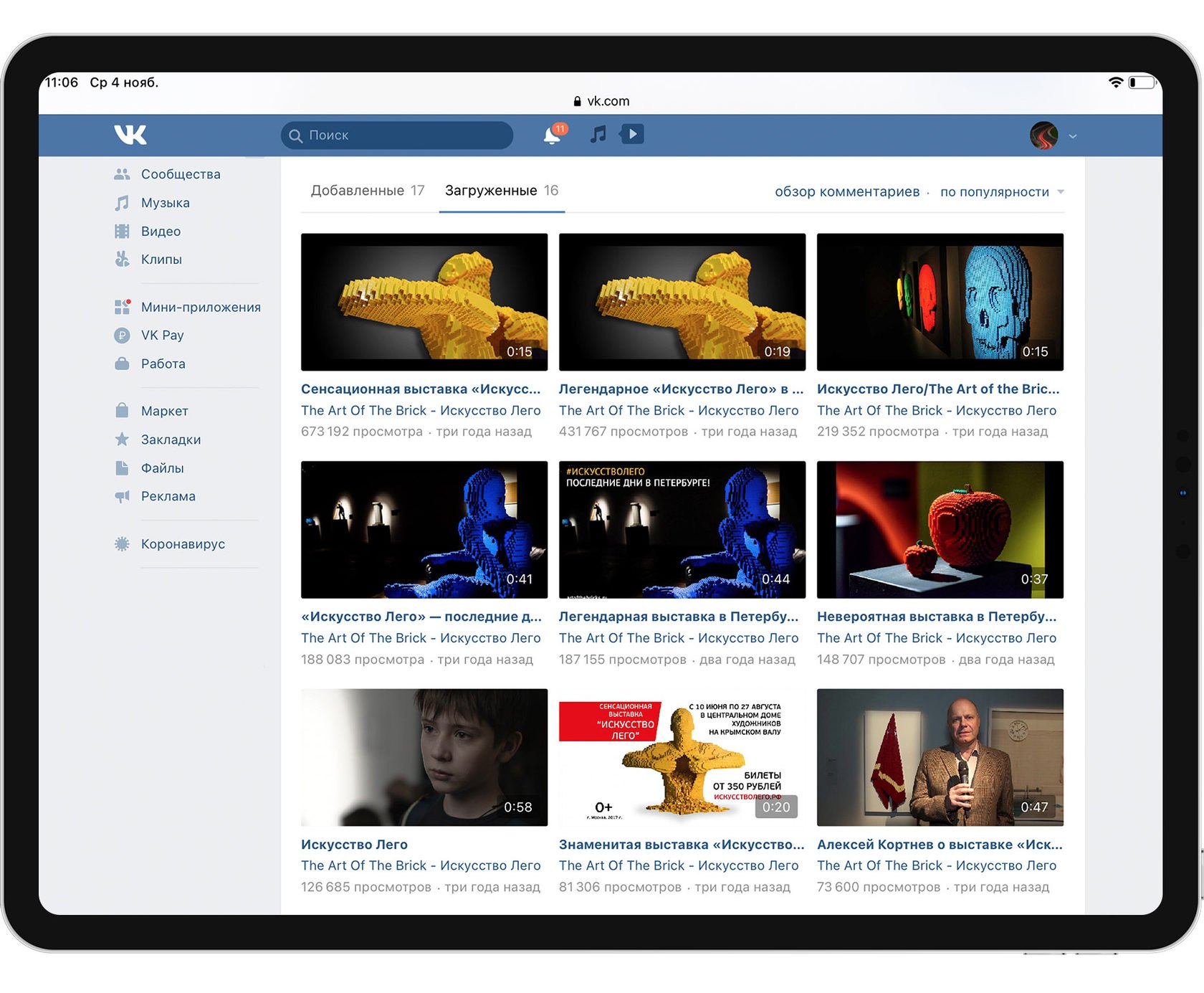Image resolution: width=1204 pixels, height=993 pixels.
Task: Open Реклама in the sidebar
Action: [168, 496]
